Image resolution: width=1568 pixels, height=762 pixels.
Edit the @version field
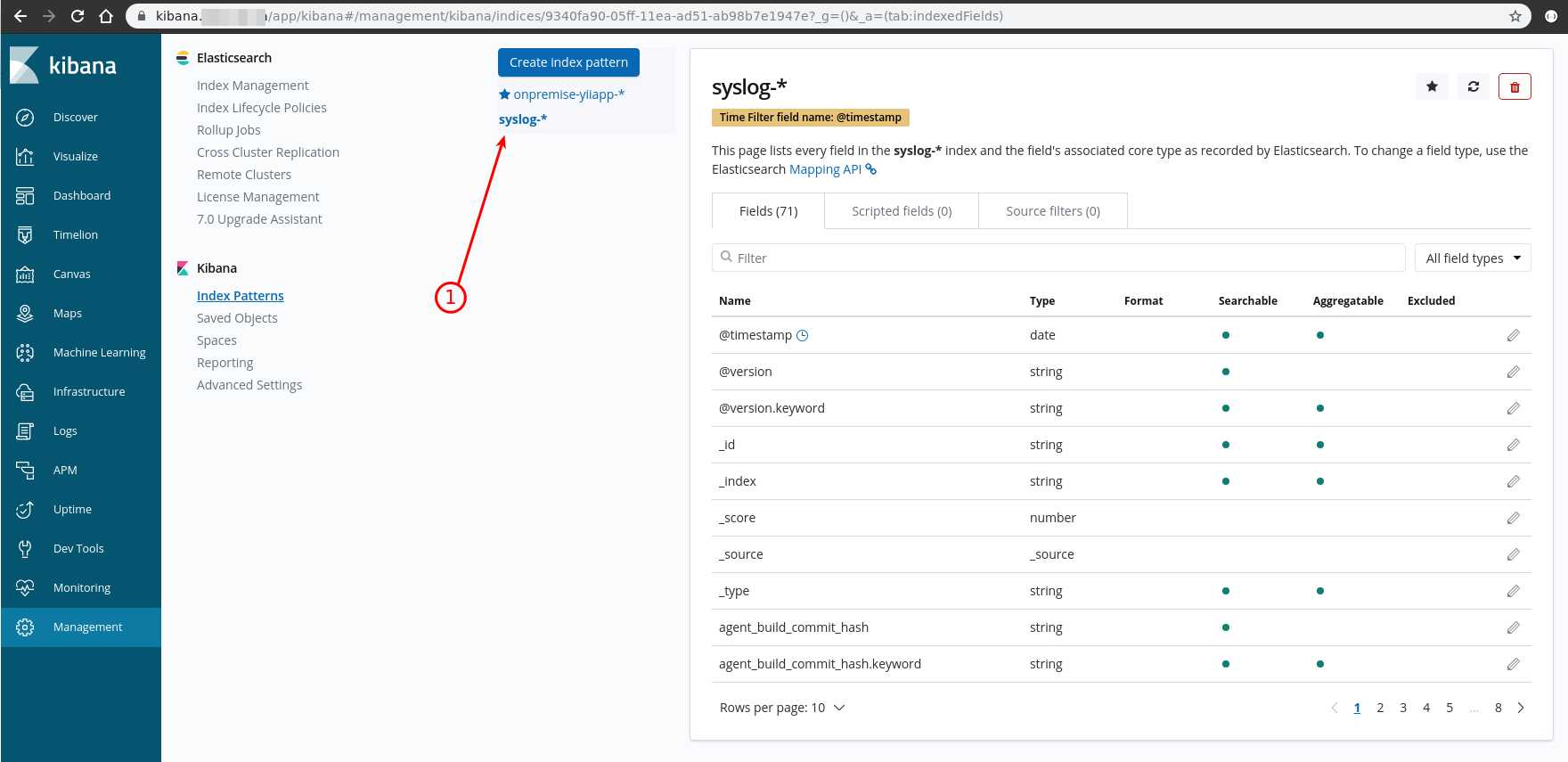(1513, 372)
